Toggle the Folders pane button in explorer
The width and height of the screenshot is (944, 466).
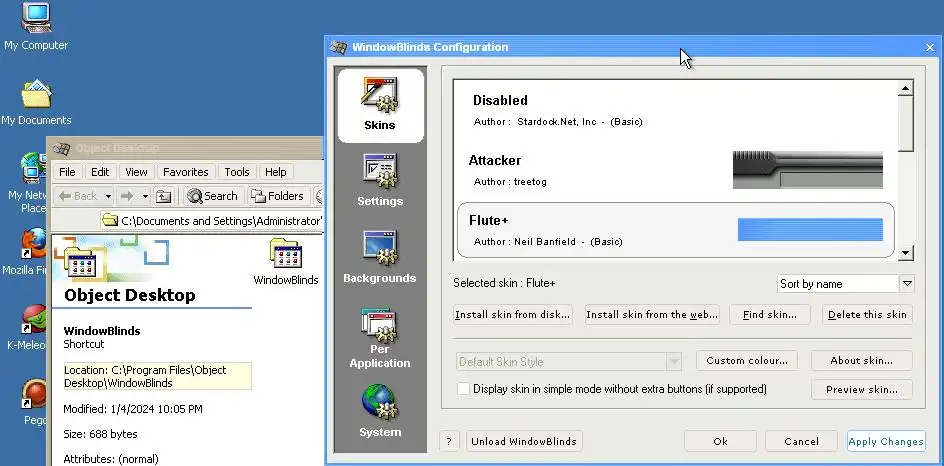point(277,196)
